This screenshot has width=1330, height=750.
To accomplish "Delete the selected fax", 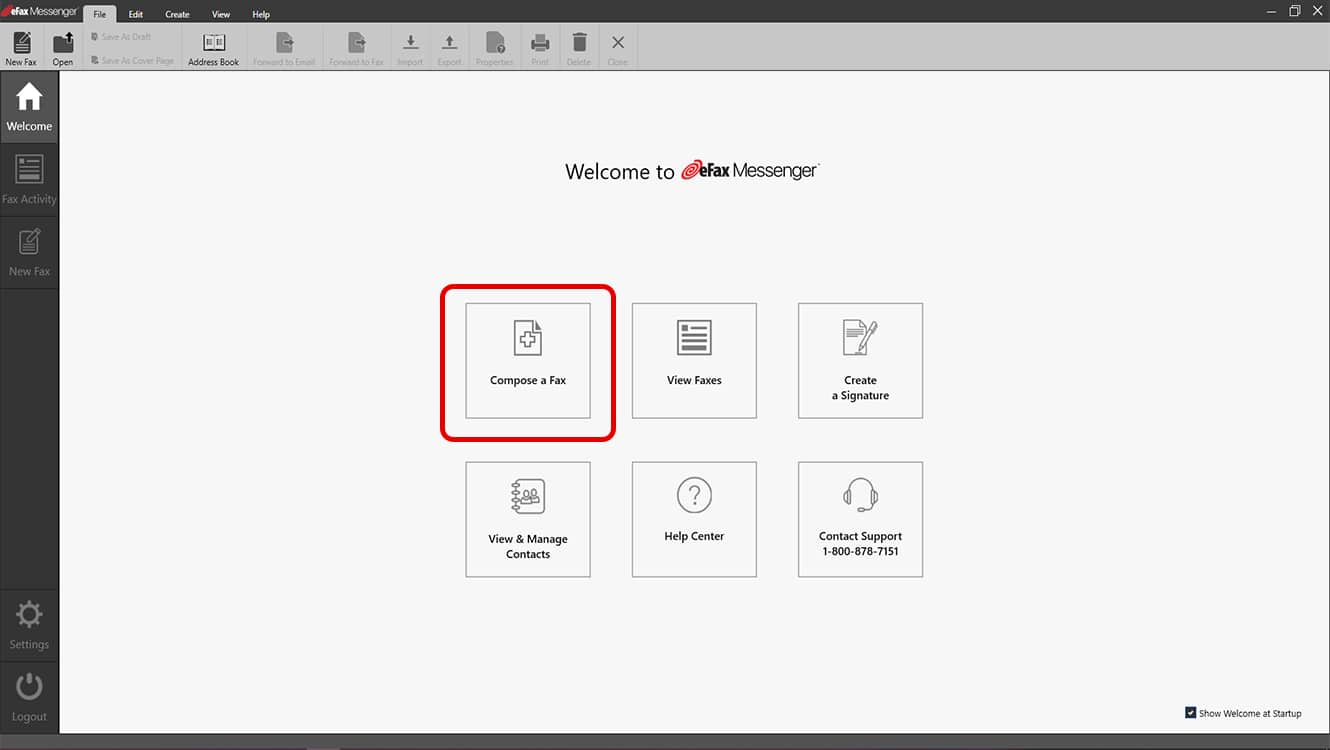I will point(578,46).
